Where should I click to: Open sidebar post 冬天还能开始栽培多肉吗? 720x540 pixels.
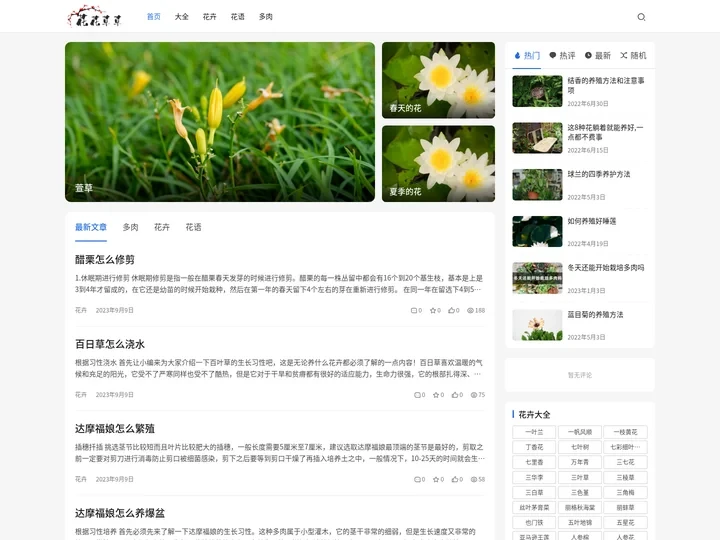point(606,268)
